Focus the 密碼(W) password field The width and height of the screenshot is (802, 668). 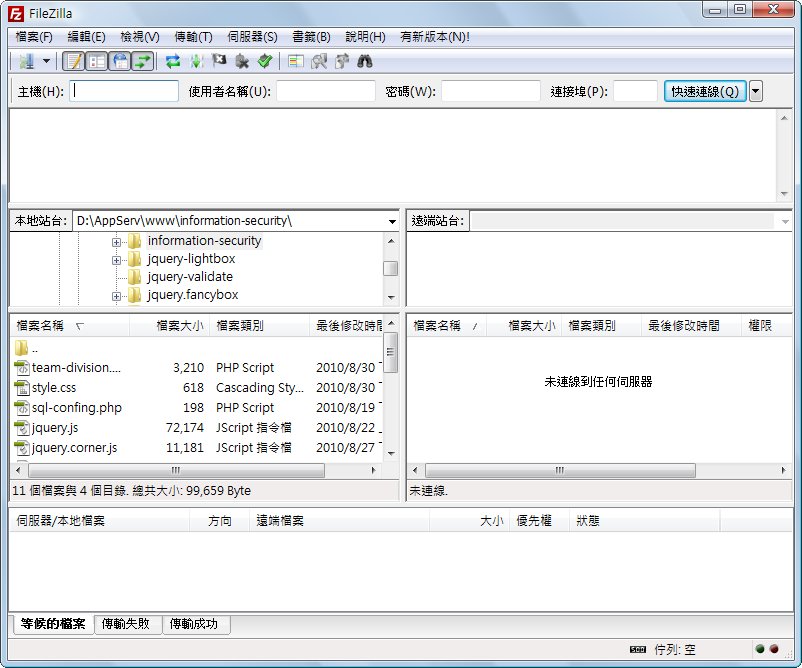(491, 91)
